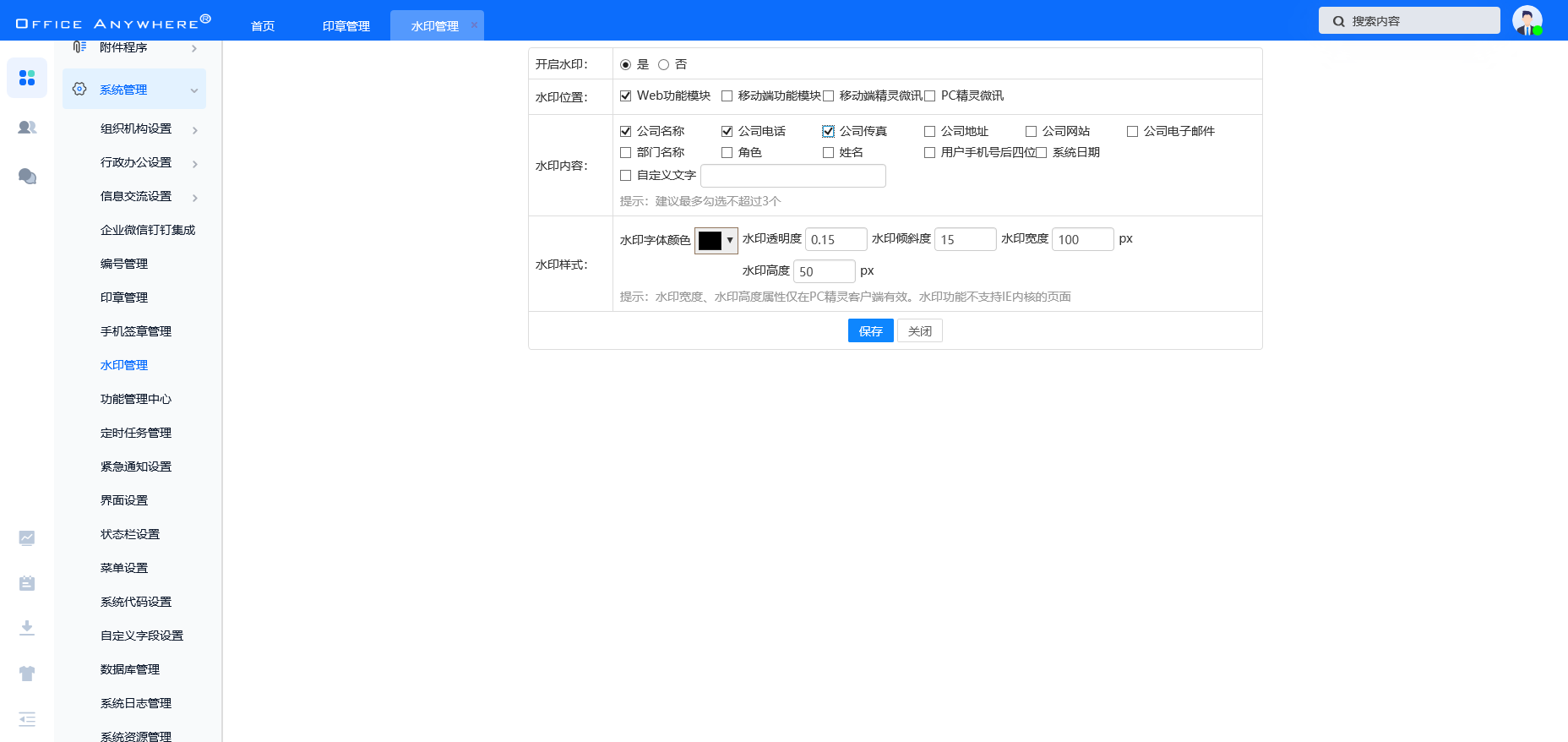Collapse sidebar with the indent menu icon
The width and height of the screenshot is (1568, 742).
(x=27, y=719)
